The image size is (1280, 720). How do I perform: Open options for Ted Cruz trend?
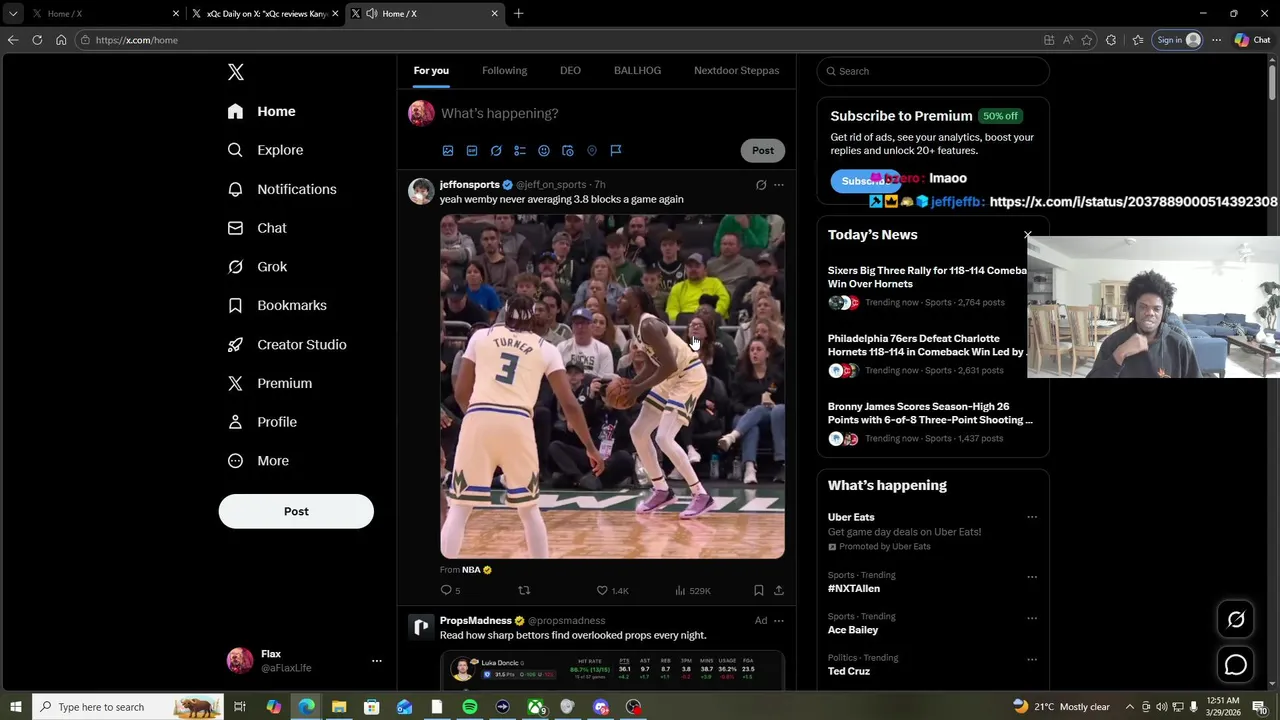[1032, 659]
